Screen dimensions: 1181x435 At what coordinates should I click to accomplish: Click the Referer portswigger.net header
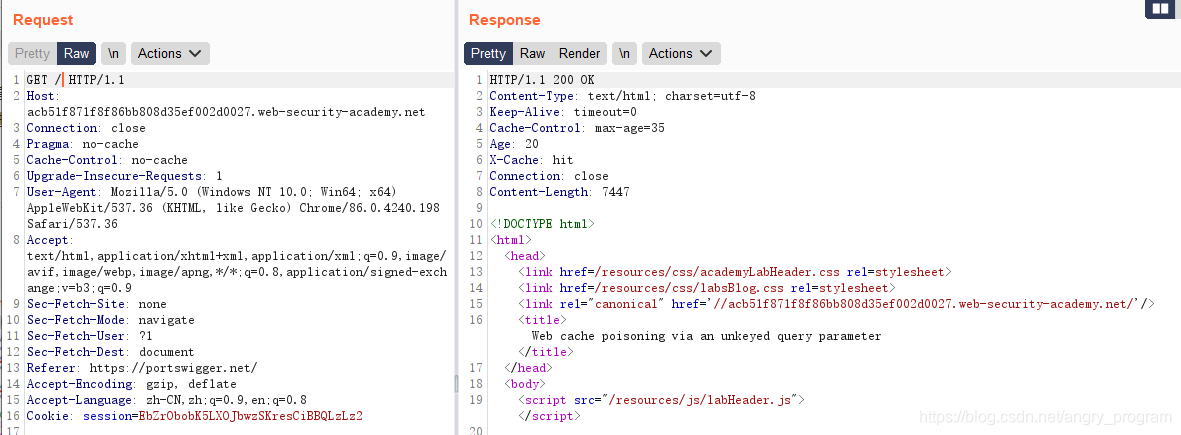(142, 368)
